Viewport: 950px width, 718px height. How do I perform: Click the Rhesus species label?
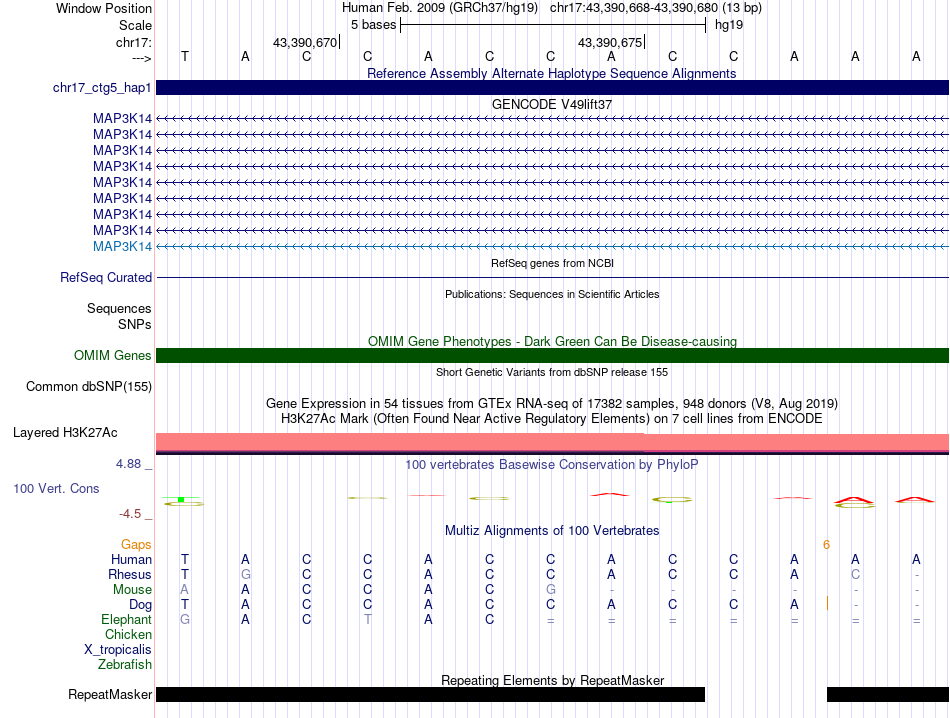(130, 574)
